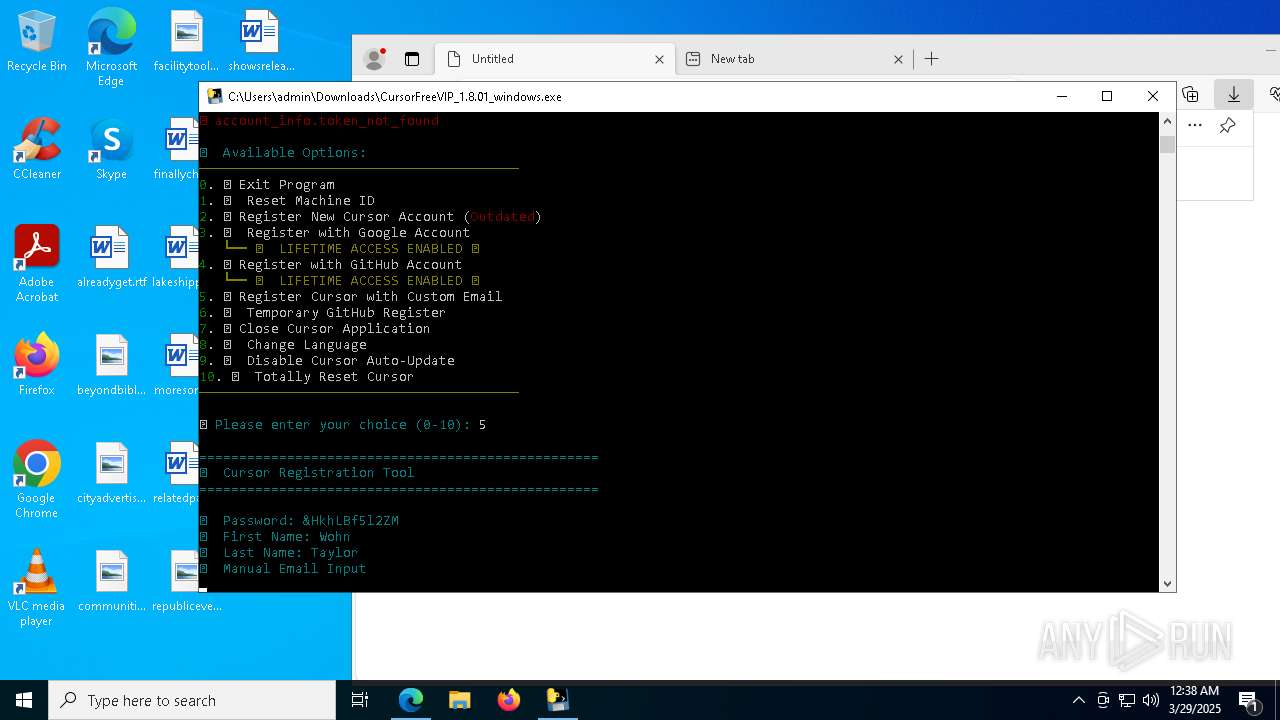Click 'Totally Reset Cursor' line
The image size is (1280, 720).
[307, 377]
